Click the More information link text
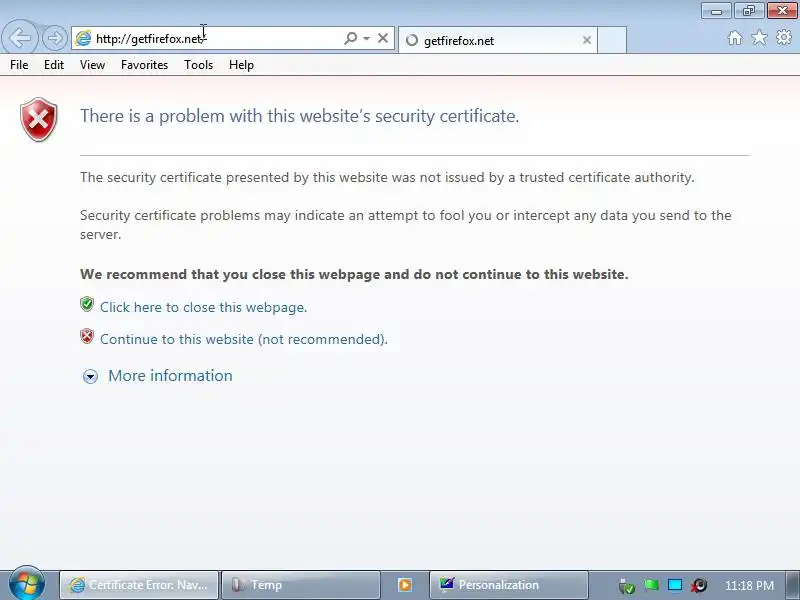The width and height of the screenshot is (800, 600). [x=170, y=376]
